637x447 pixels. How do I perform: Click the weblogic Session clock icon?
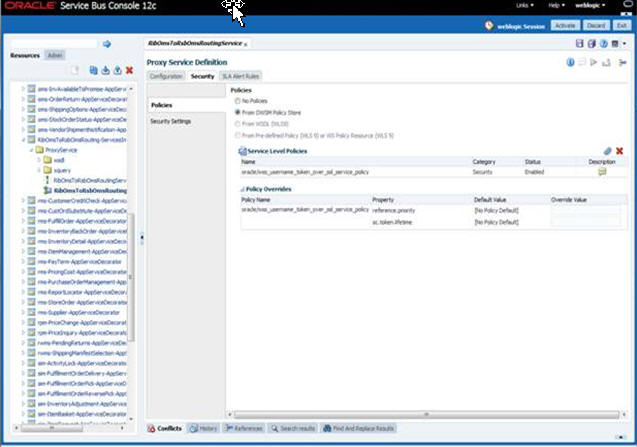click(489, 26)
